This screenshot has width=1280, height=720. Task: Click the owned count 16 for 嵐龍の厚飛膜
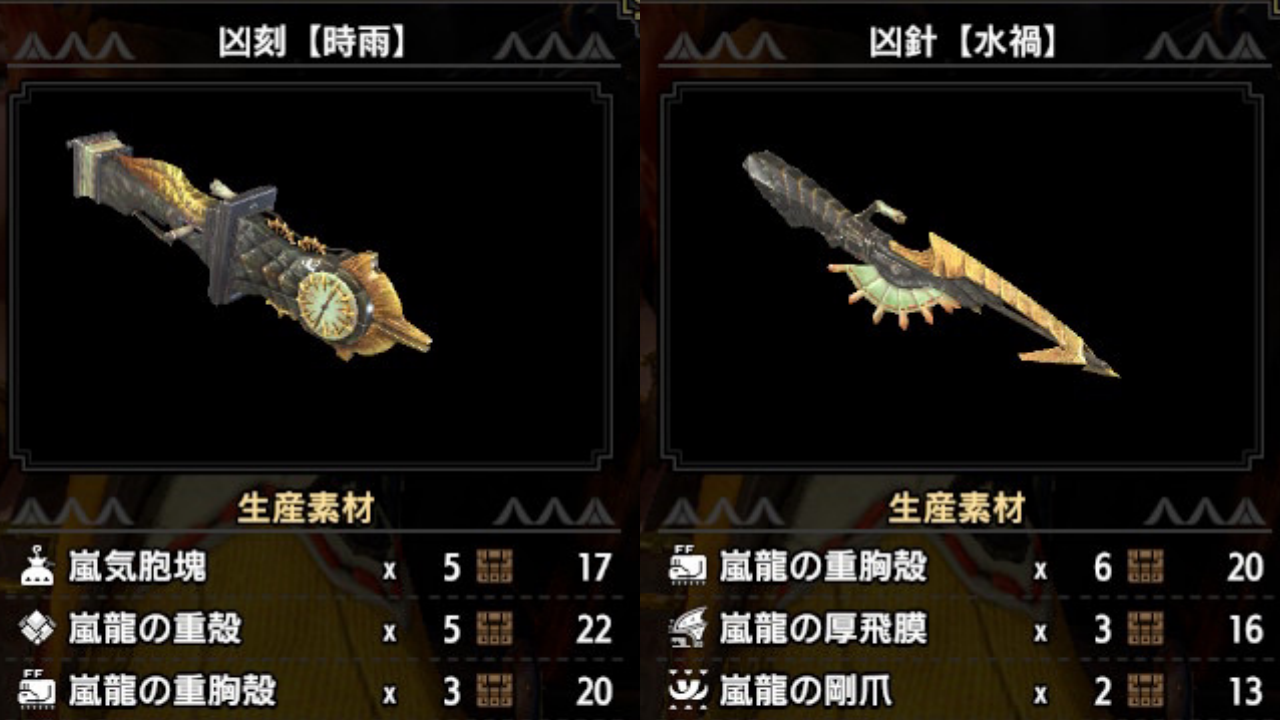click(x=1246, y=629)
